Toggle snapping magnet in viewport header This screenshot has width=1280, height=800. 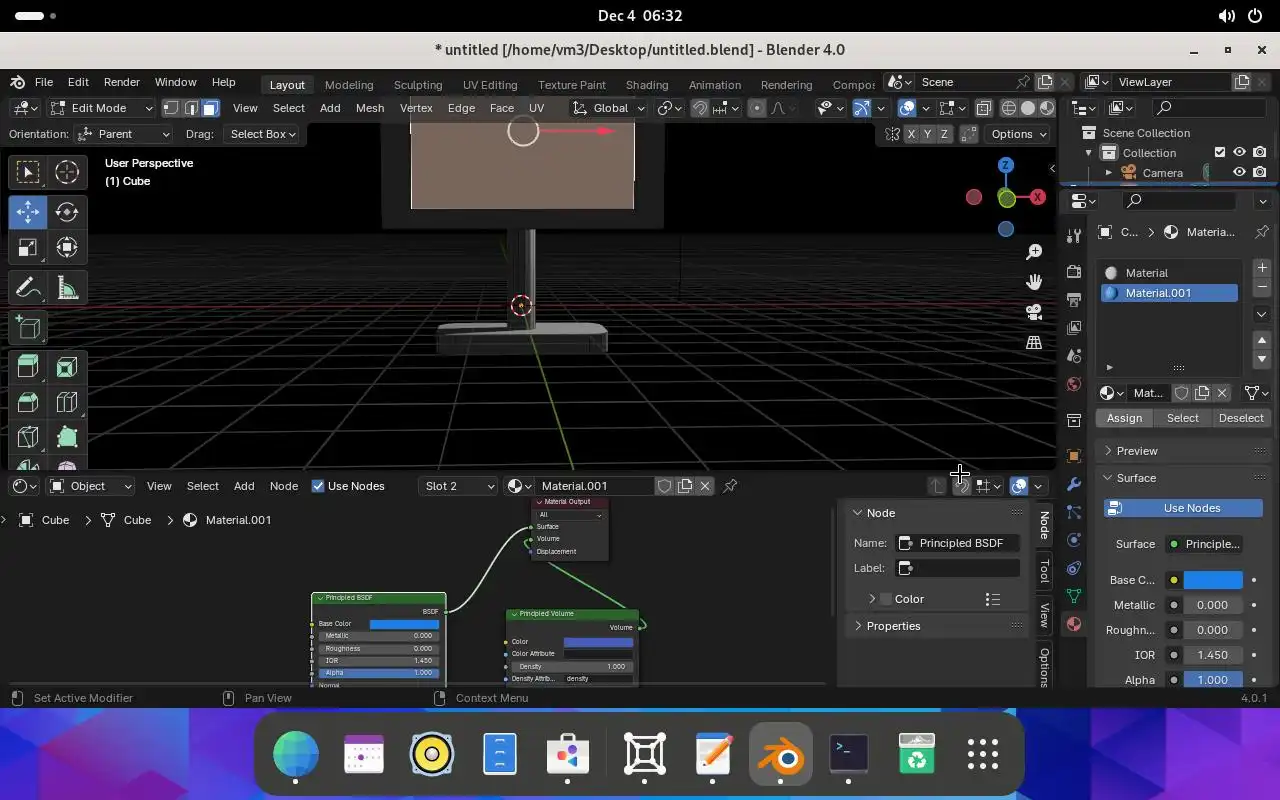700,108
